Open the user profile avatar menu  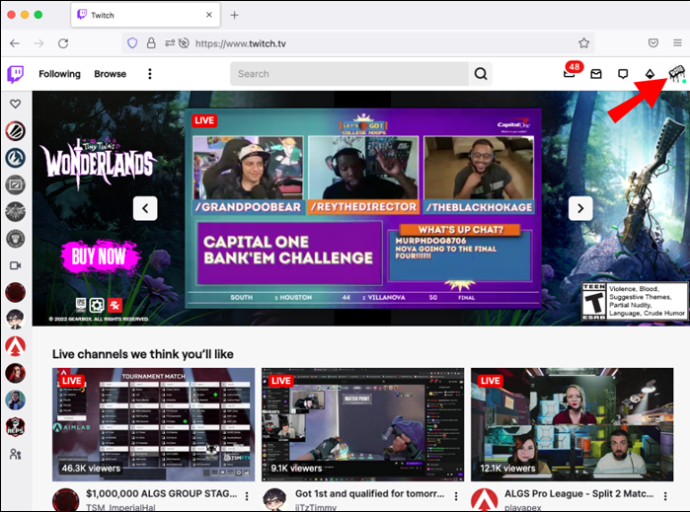pos(676,73)
